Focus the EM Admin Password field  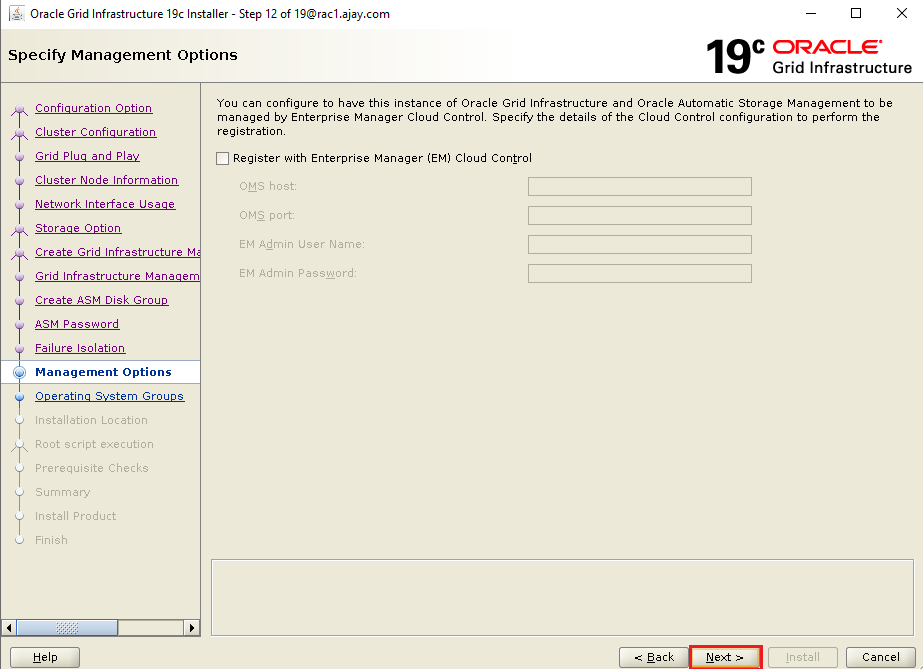[640, 274]
